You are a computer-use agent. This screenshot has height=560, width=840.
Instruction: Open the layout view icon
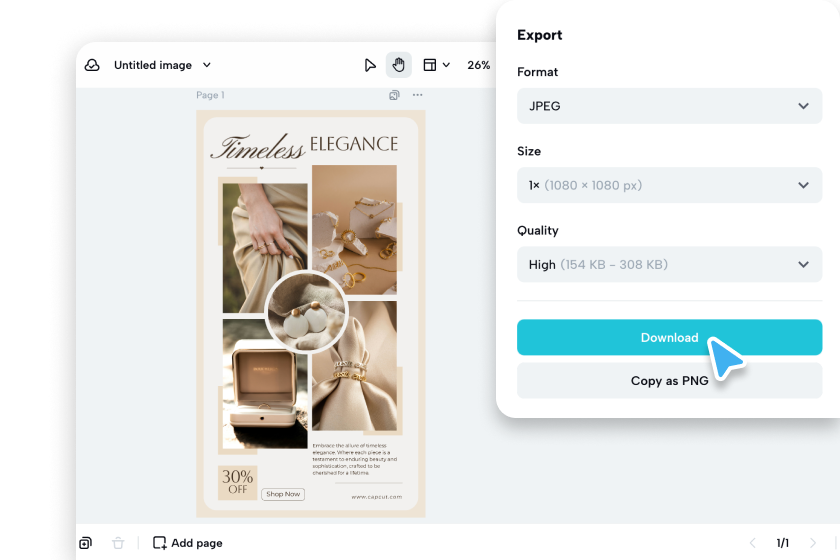click(x=430, y=65)
